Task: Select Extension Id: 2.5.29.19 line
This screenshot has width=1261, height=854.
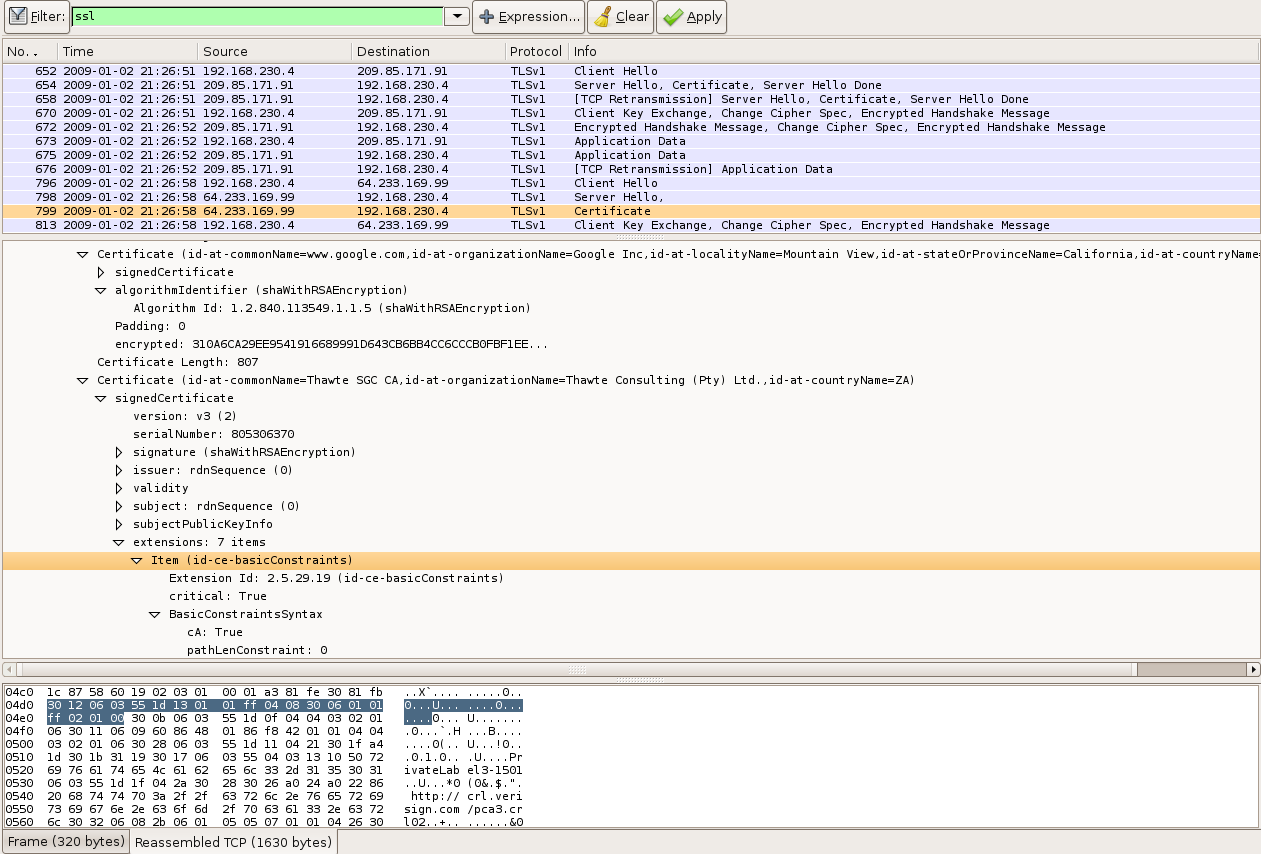Action: click(336, 578)
